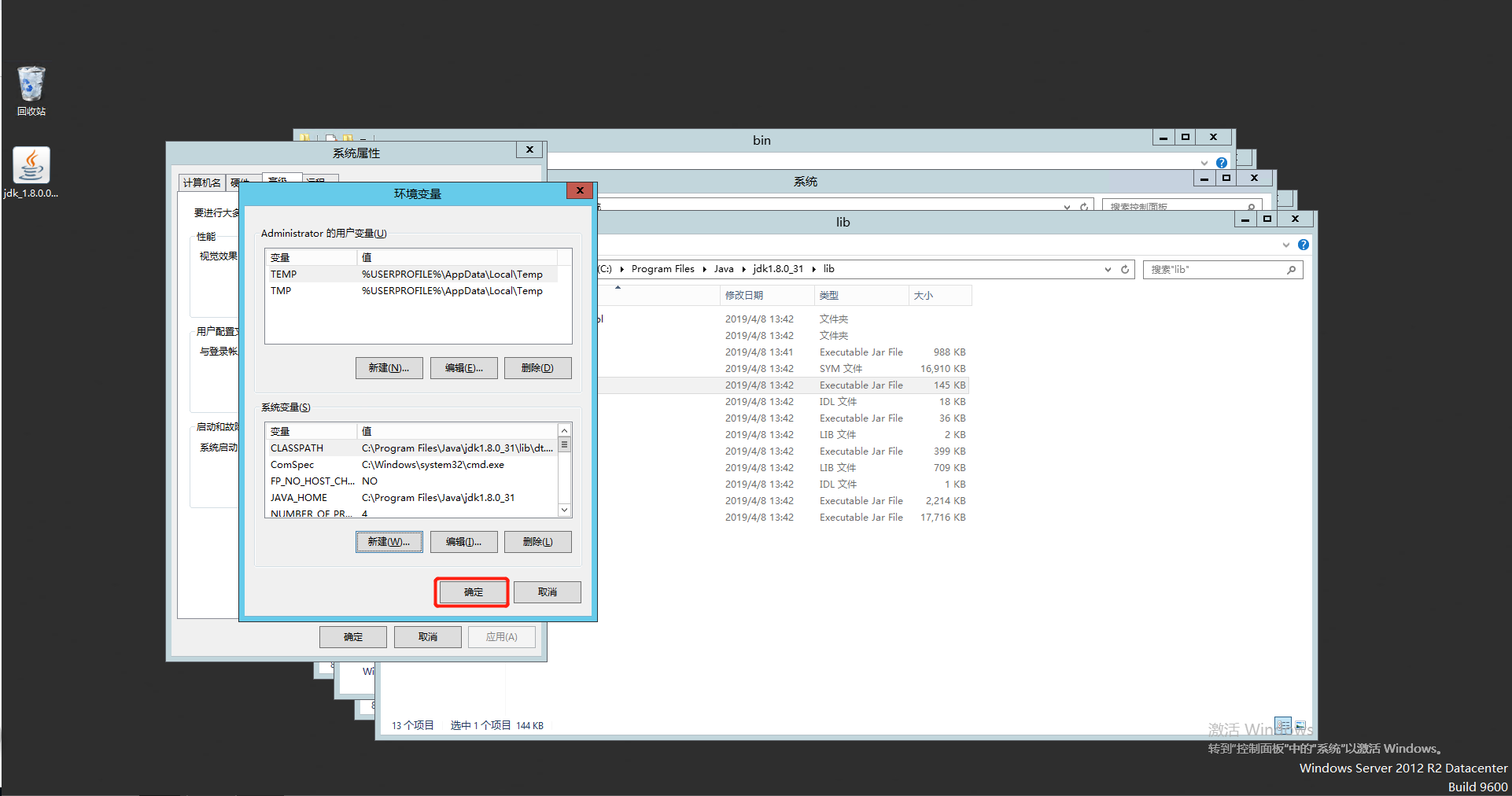
Task: Click the Help icon in bin window
Action: pos(1222,162)
